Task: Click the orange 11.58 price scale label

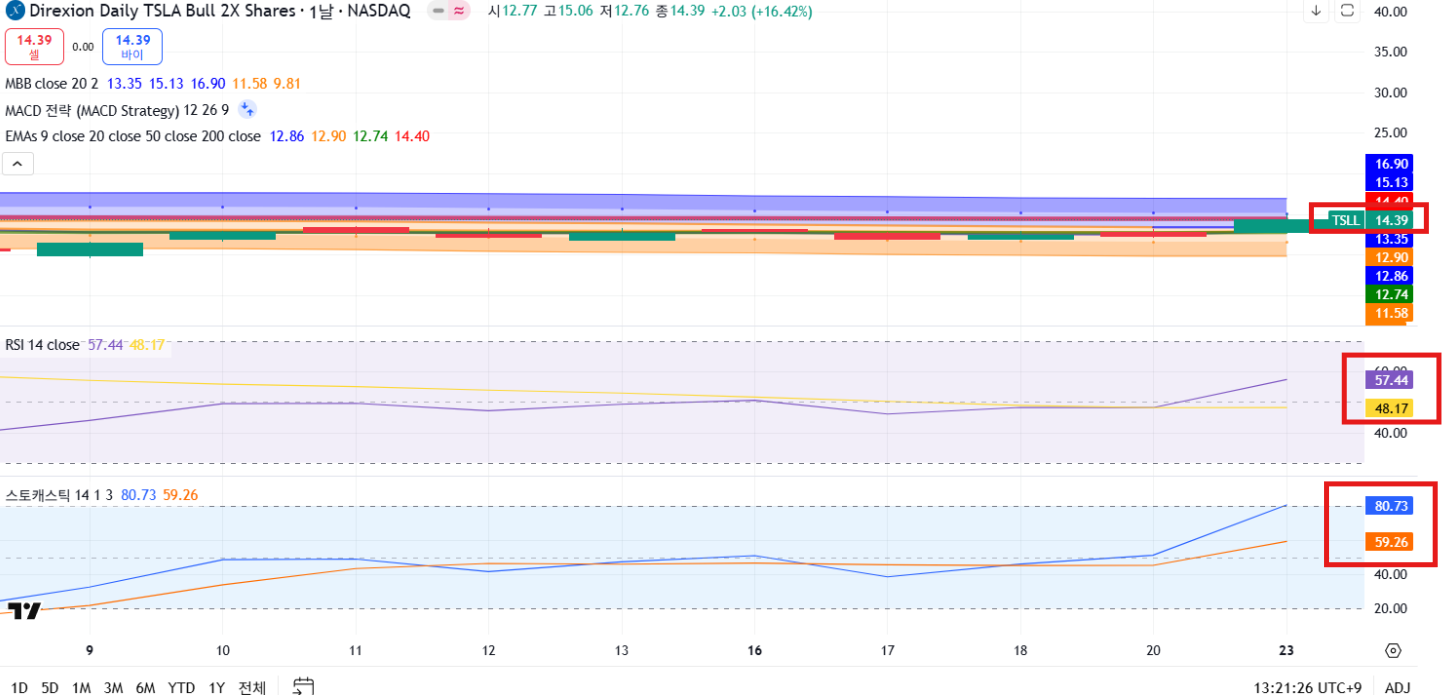Action: coord(1392,313)
